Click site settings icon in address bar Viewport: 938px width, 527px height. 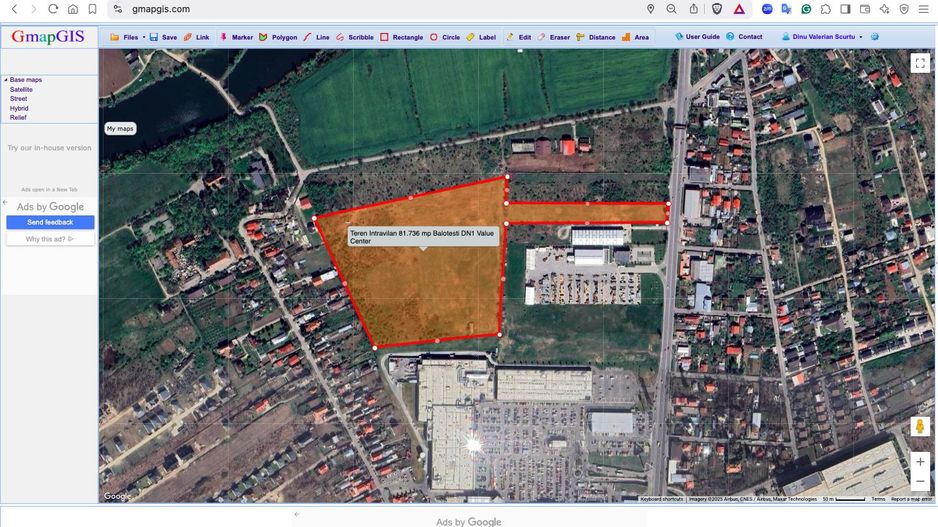[118, 9]
